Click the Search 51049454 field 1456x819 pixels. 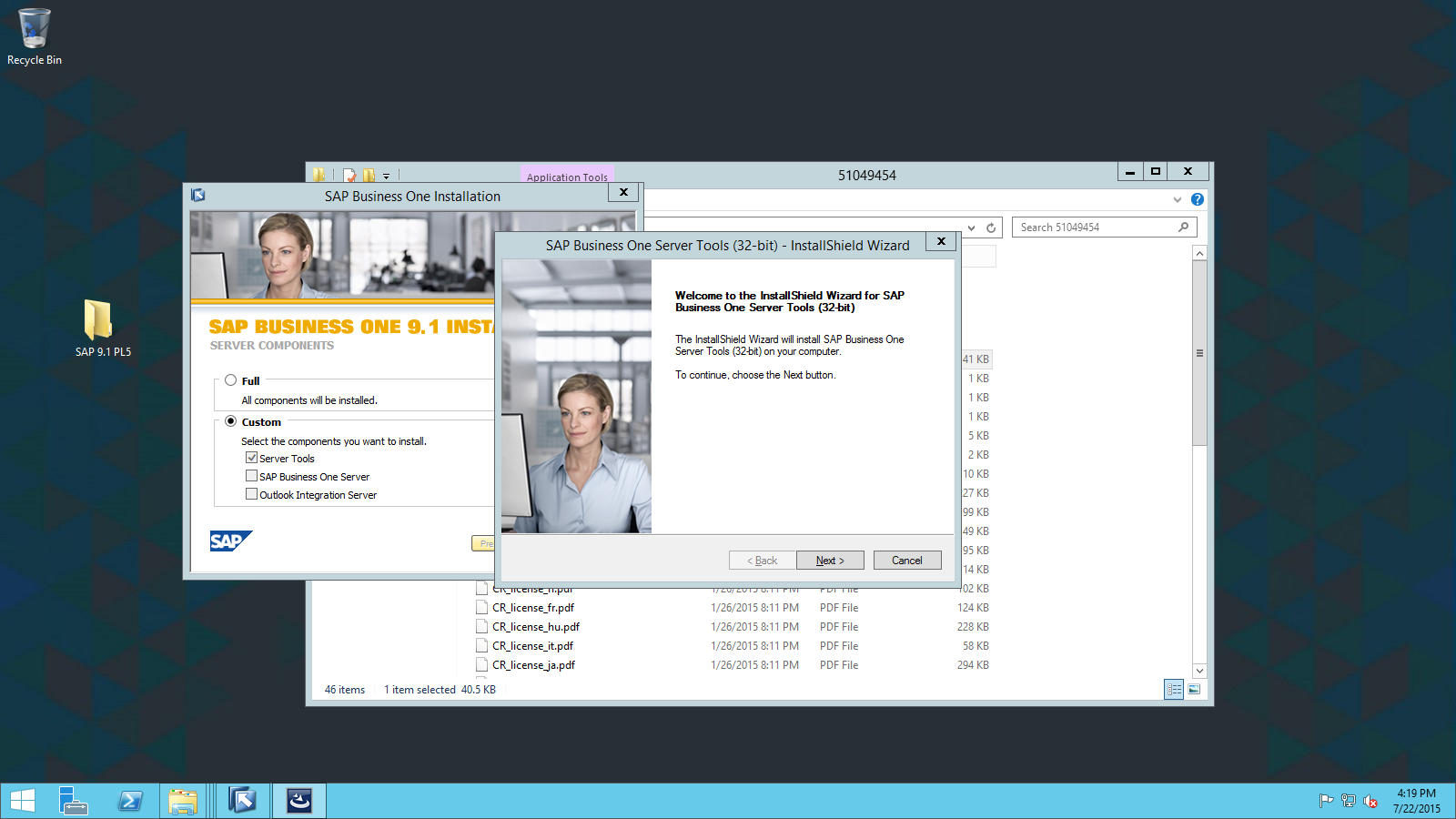(x=1104, y=227)
